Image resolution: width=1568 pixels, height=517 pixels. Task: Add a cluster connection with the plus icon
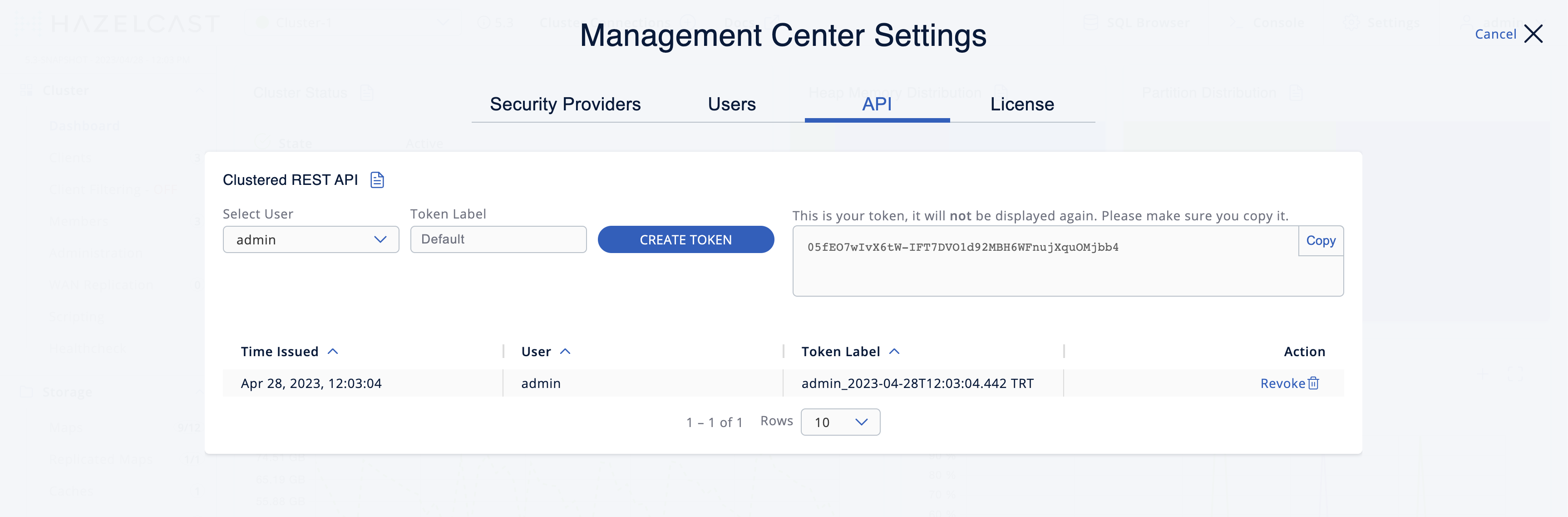pos(688,21)
